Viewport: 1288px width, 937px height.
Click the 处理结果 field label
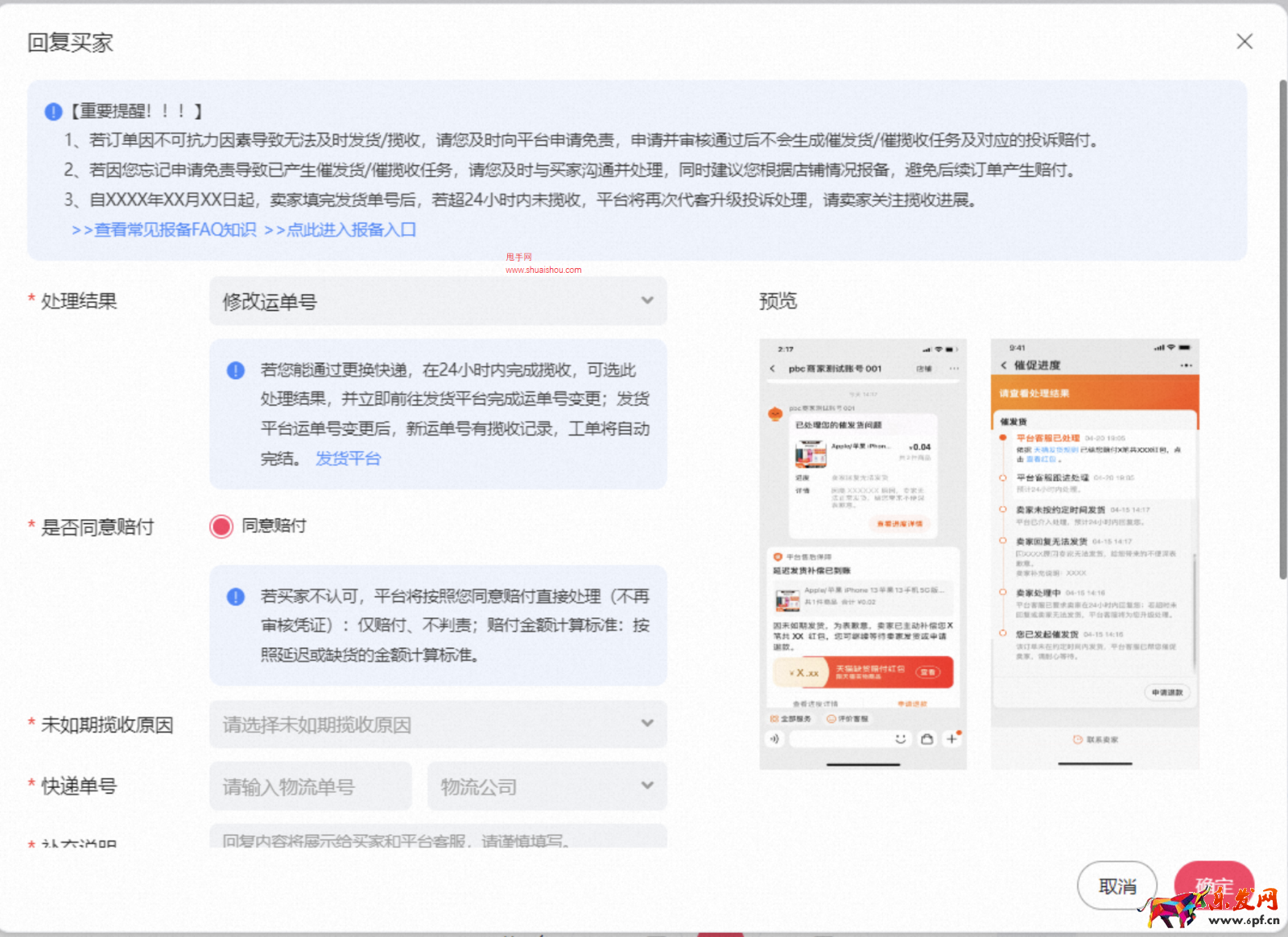79,301
